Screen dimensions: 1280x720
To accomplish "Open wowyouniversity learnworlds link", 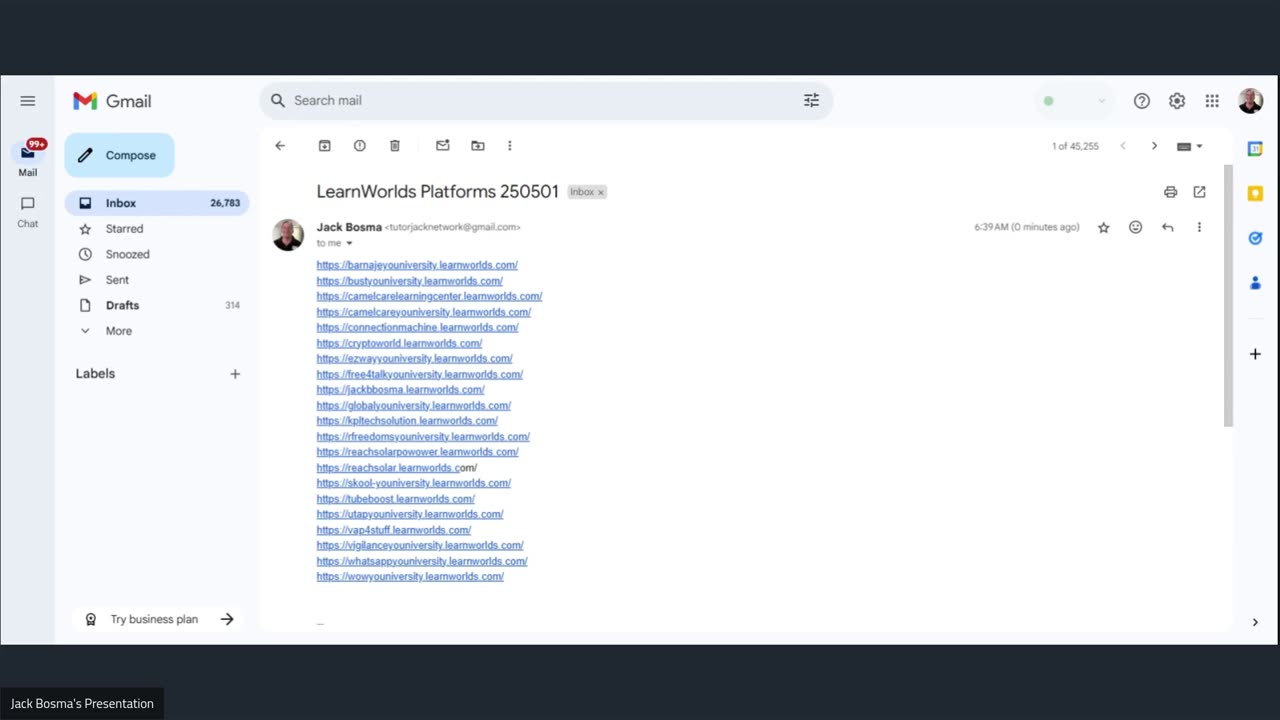I will (x=410, y=577).
